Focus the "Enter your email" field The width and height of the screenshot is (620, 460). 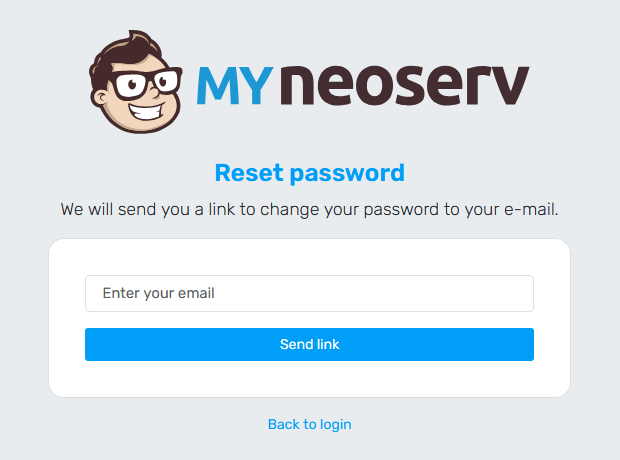[309, 294]
